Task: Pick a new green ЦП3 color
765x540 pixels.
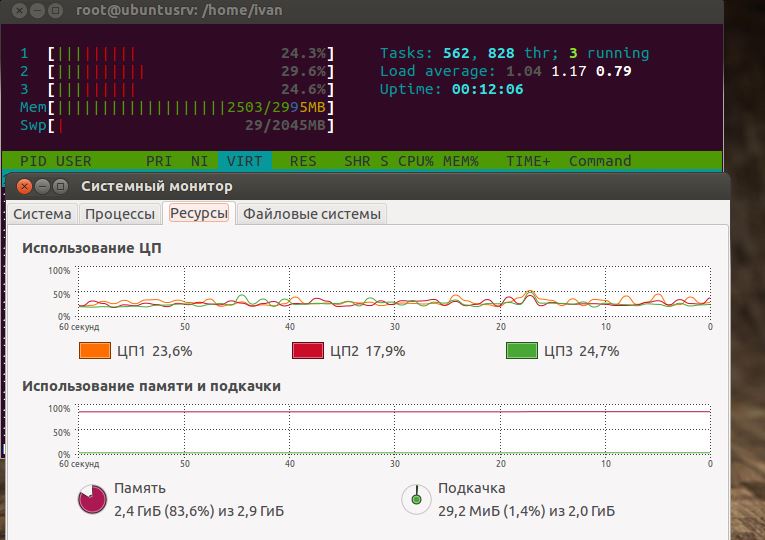Action: [521, 351]
